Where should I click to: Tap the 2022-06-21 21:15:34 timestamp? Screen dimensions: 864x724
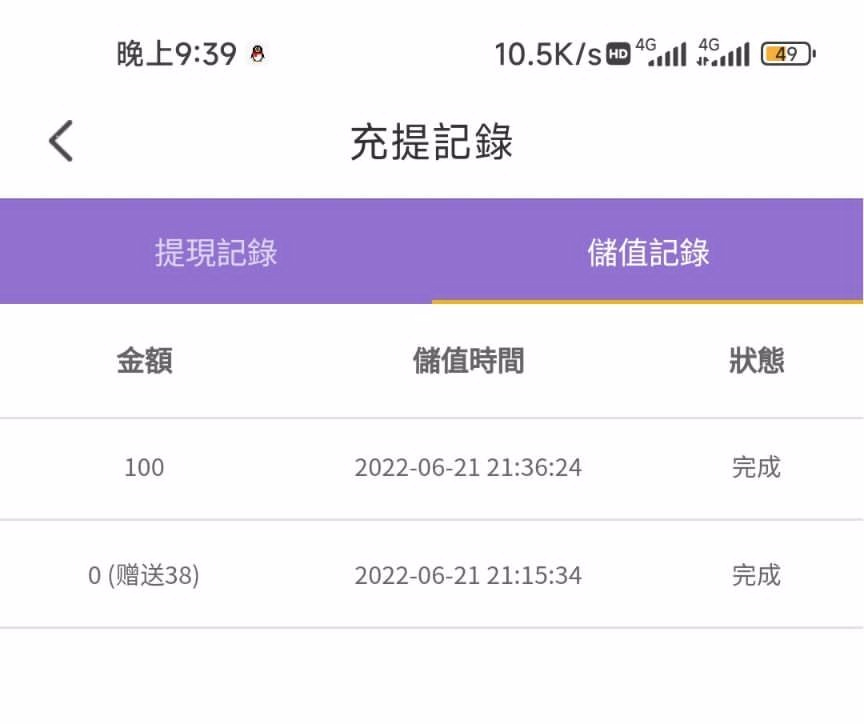click(x=468, y=575)
